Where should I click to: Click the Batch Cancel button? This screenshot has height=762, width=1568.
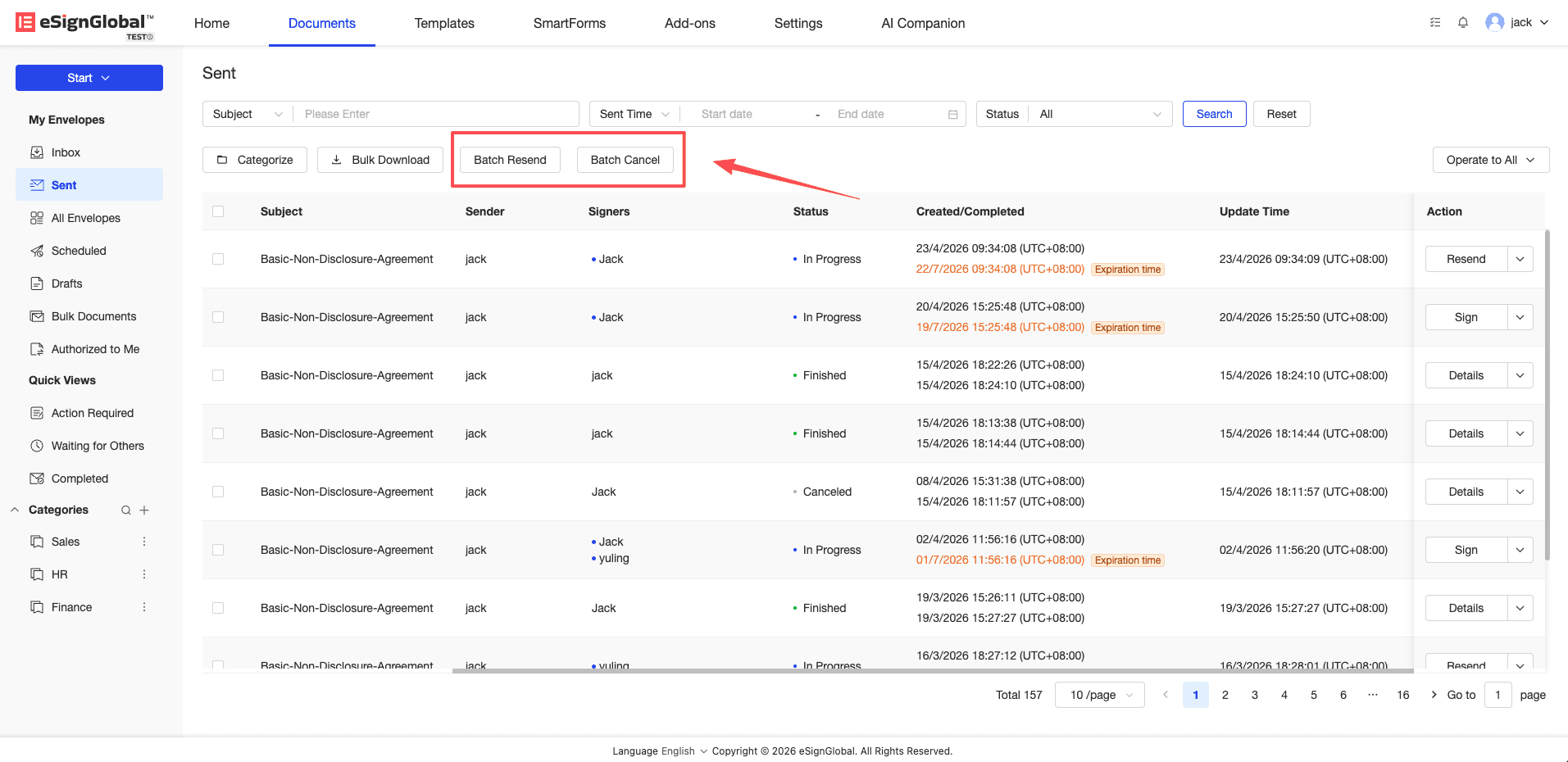[x=625, y=160]
